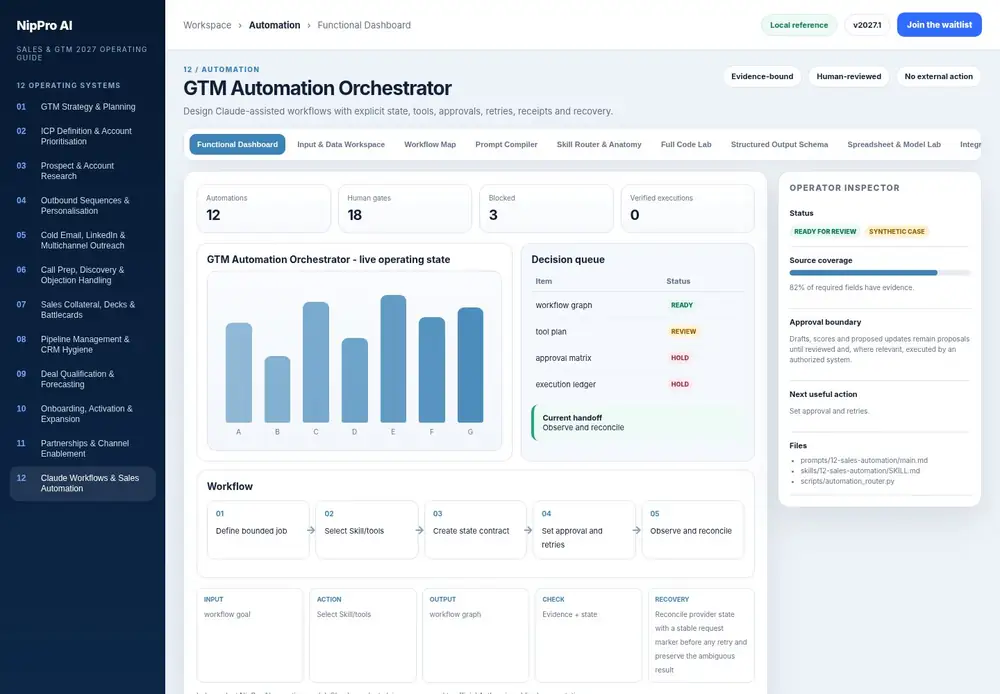1000x694 pixels.
Task: Switch to Structured Output Schema tab
Action: pos(779,144)
